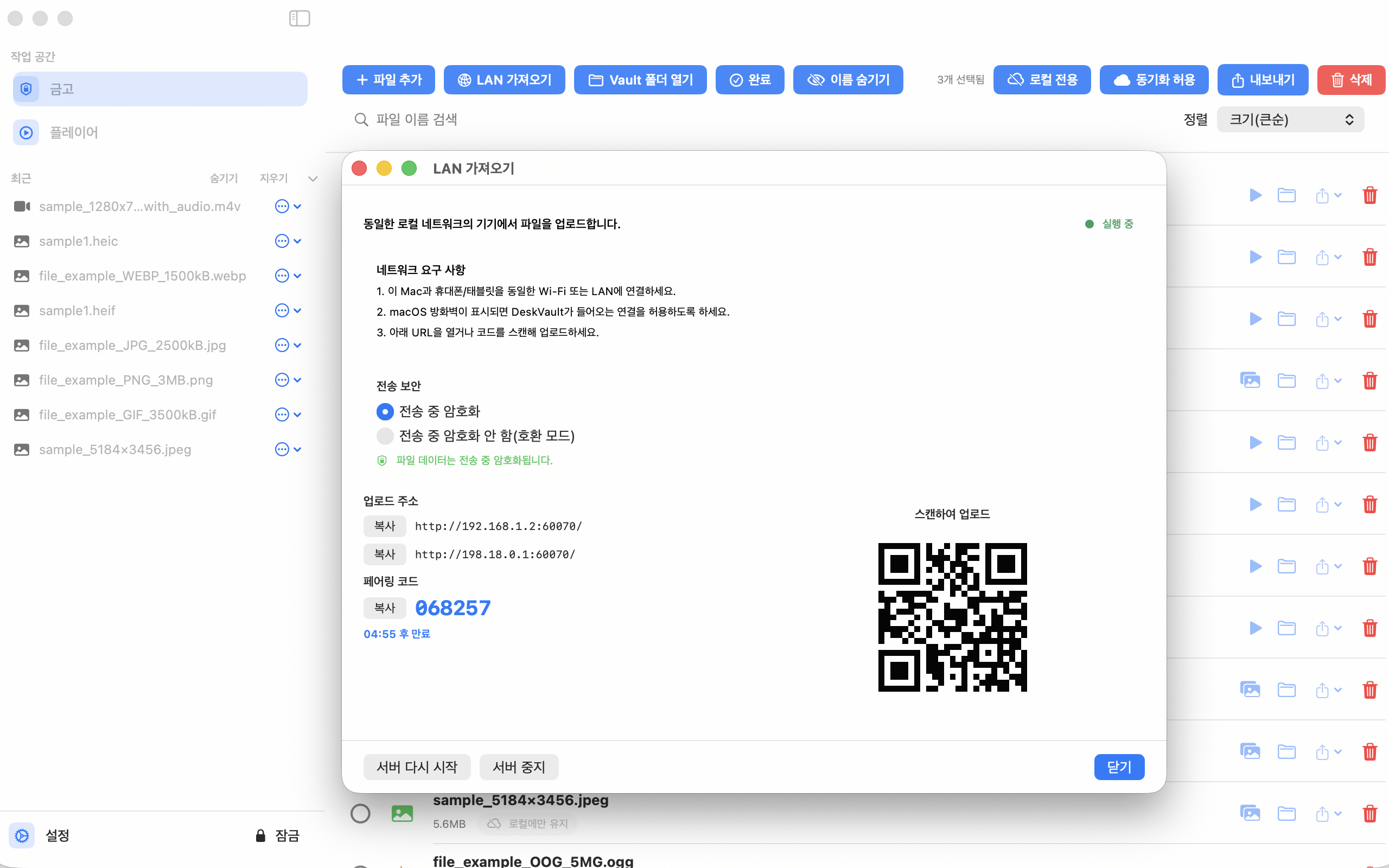Open the 설정 gear icon in the sidebar

pos(21,835)
